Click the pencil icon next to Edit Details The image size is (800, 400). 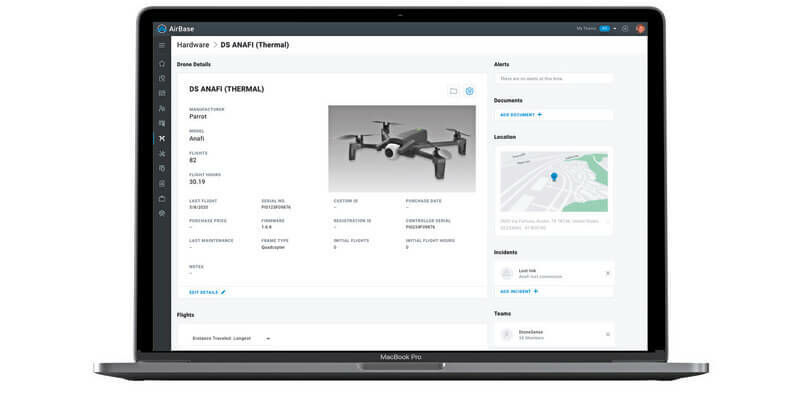(x=223, y=292)
